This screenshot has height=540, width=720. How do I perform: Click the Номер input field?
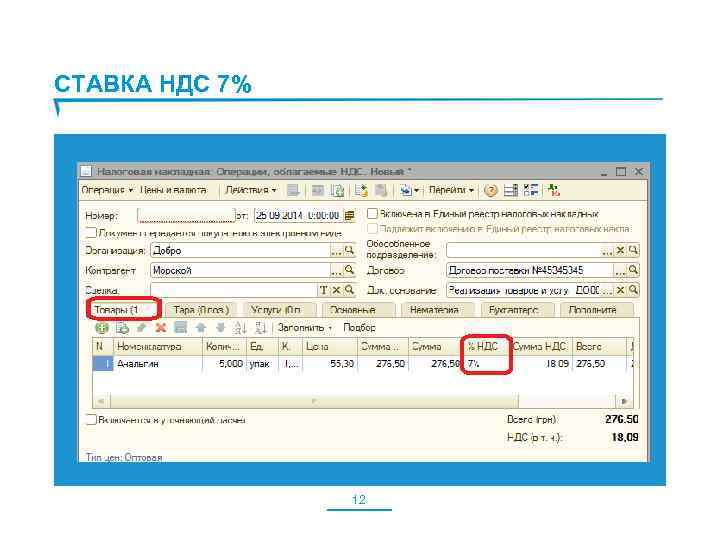point(186,215)
